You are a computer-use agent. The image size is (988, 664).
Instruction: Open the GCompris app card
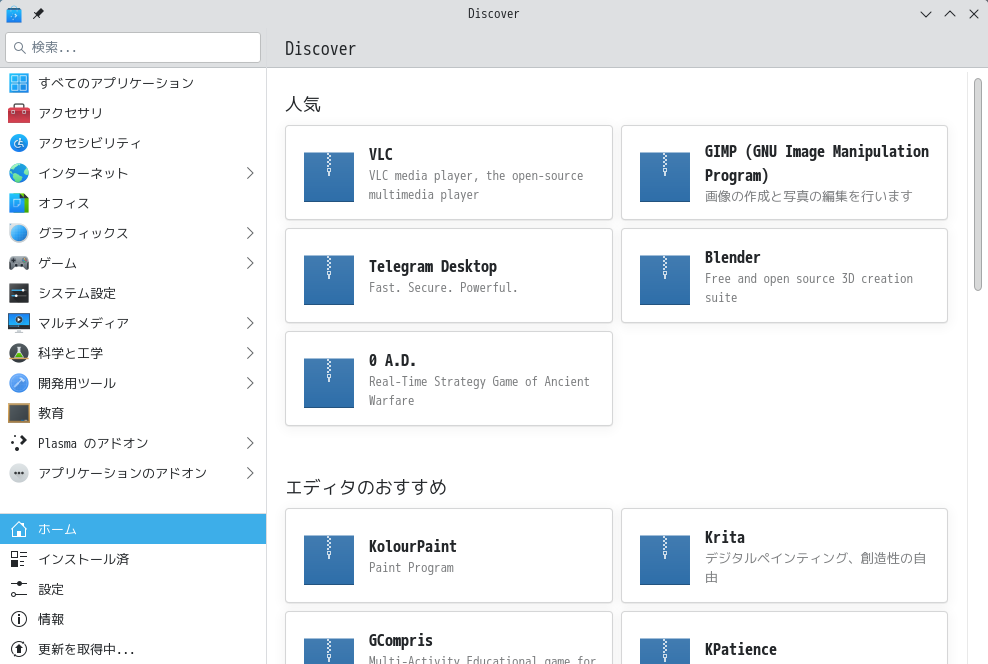[449, 638]
